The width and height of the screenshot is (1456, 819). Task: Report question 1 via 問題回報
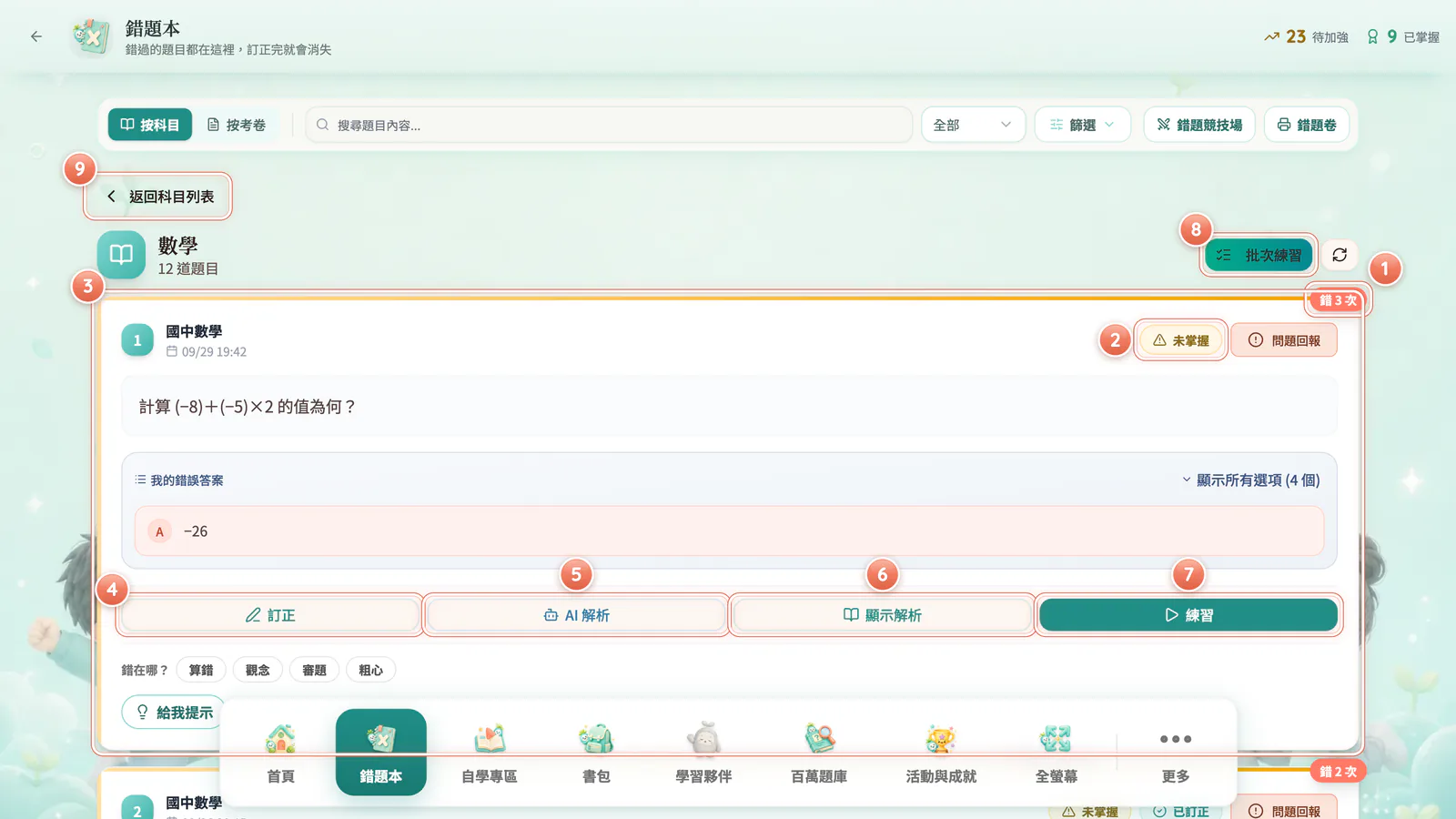coord(1284,340)
